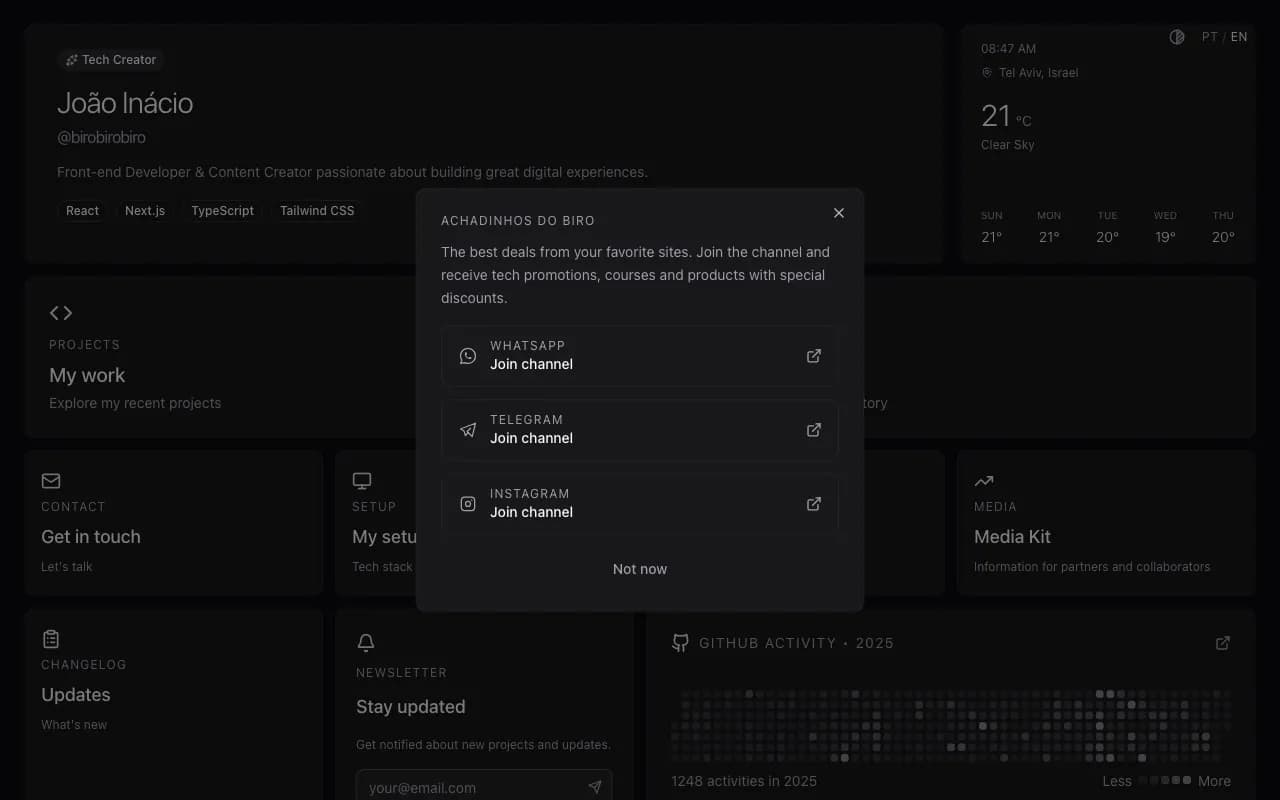1280x800 pixels.
Task: Click the WhatsApp icon in the modal
Action: click(467, 355)
